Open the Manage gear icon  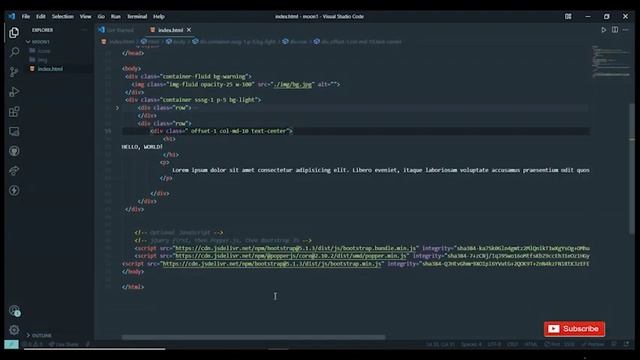(14, 330)
